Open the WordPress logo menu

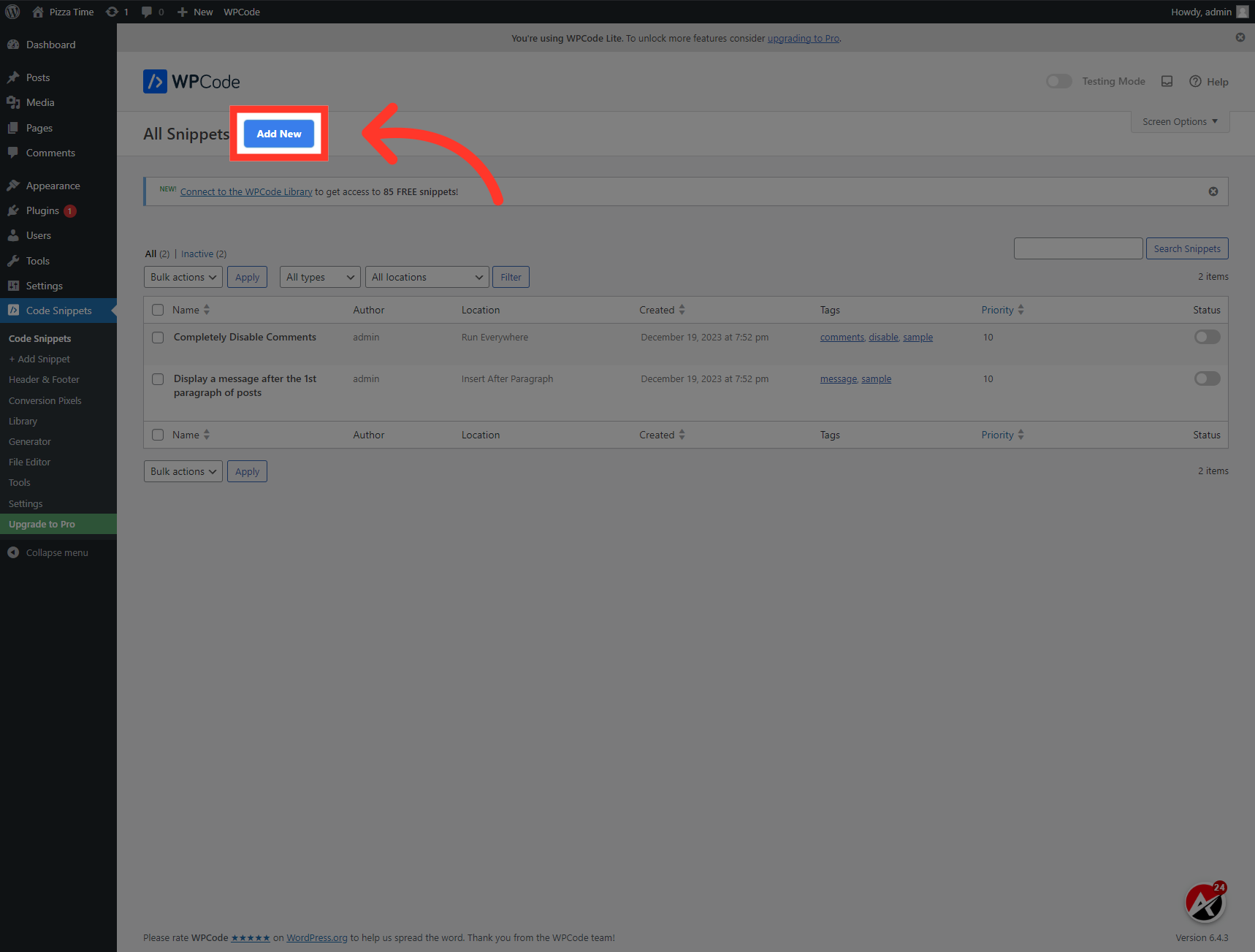(x=12, y=12)
